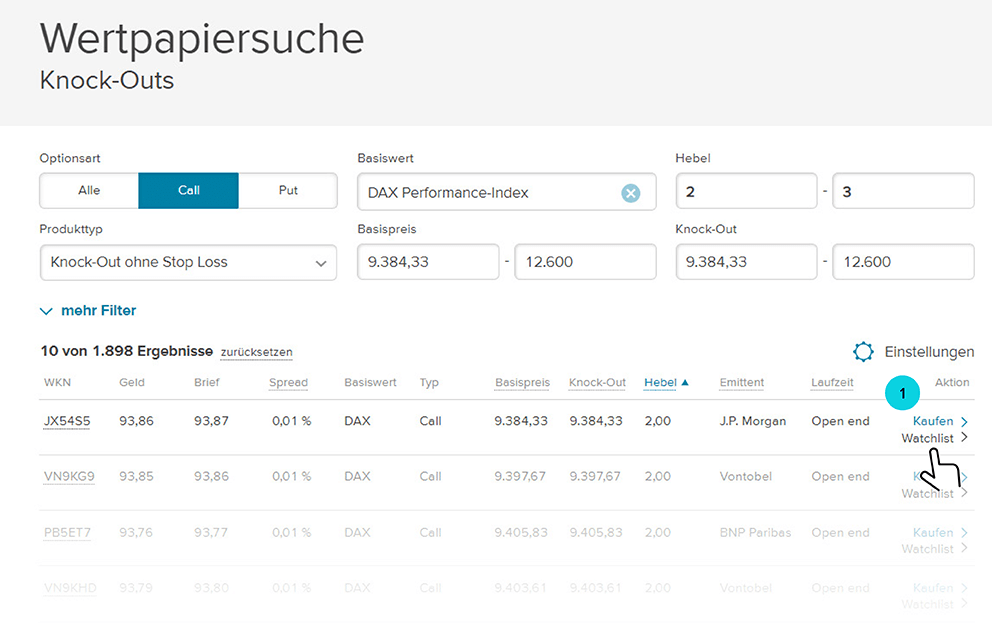Open the Produkttyp dropdown
The width and height of the screenshot is (992, 623).
tap(188, 262)
